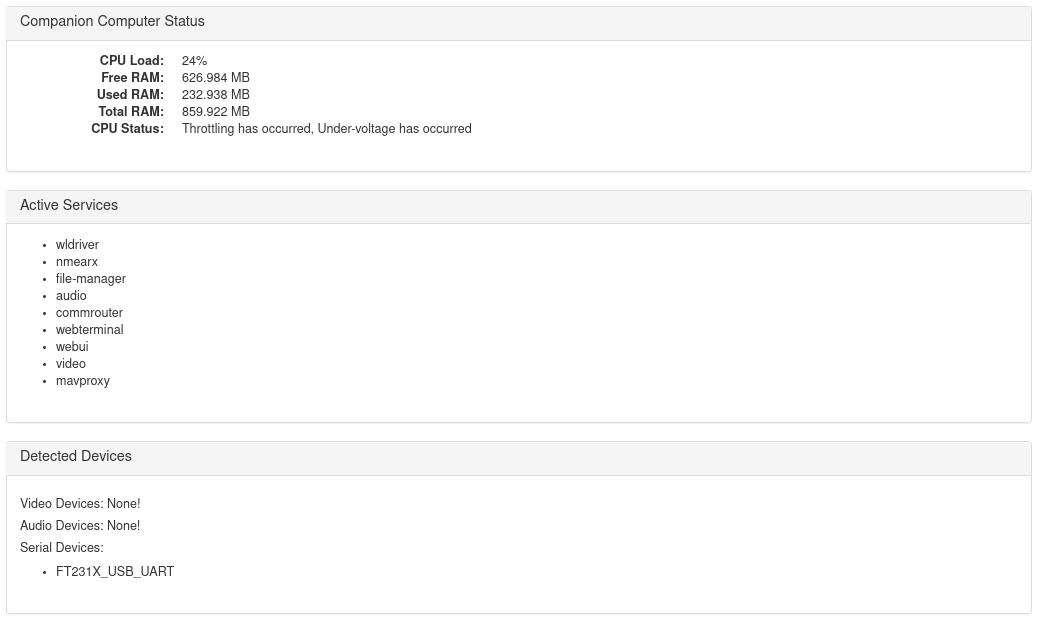Click the Video Devices: None! line
Viewport: 1044px width, 623px height.
80,504
